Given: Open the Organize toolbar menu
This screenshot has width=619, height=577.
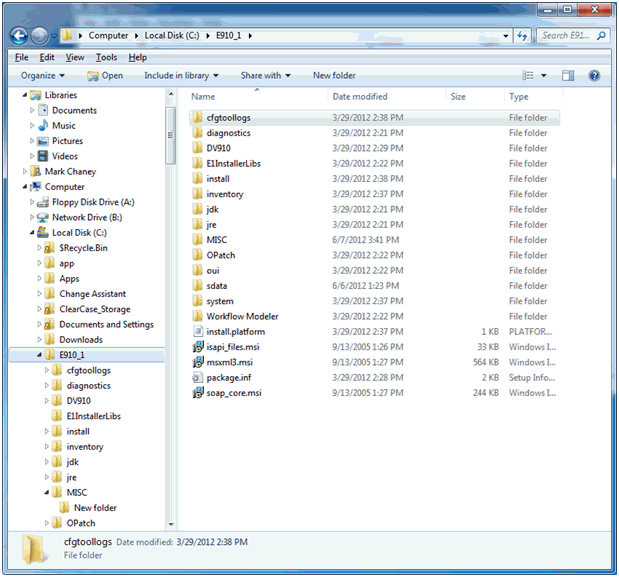Looking at the screenshot, I should [x=43, y=75].
